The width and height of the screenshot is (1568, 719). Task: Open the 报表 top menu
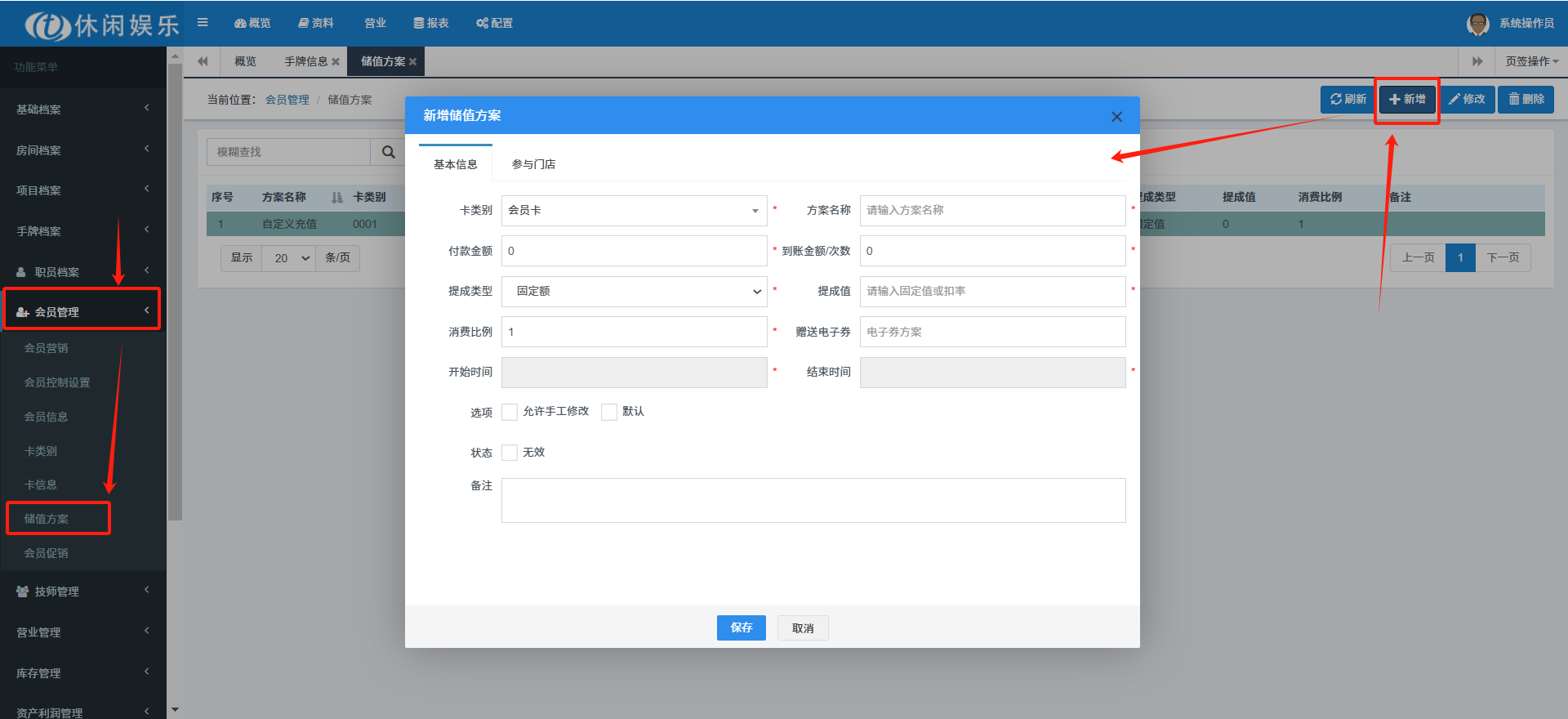click(x=431, y=23)
